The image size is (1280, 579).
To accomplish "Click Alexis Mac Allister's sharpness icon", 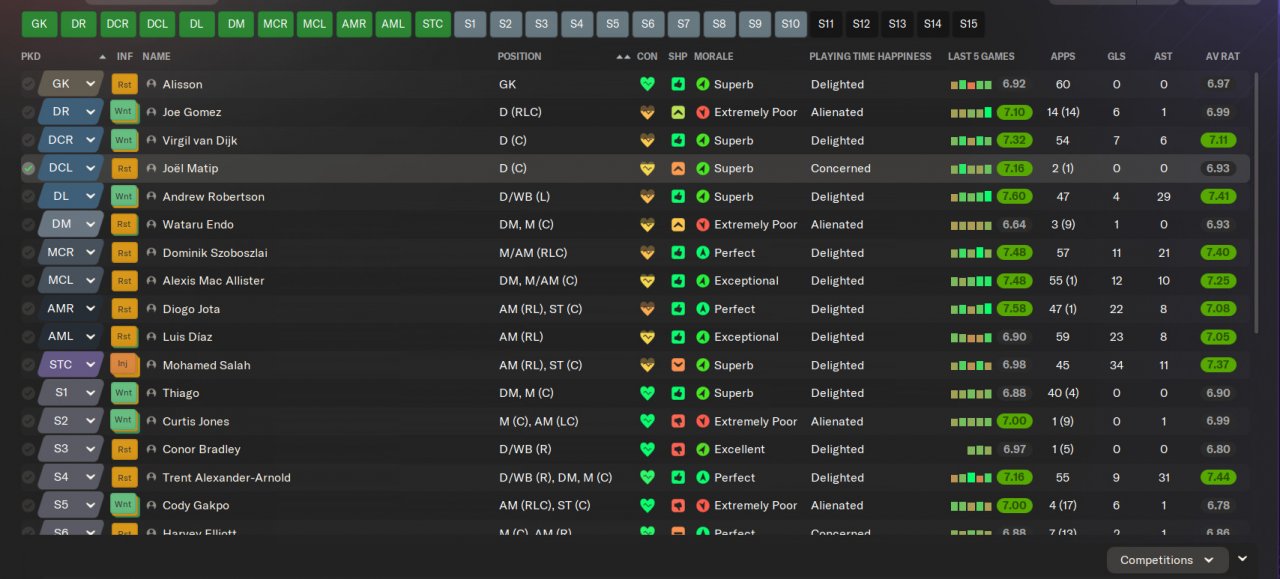I will pos(678,281).
